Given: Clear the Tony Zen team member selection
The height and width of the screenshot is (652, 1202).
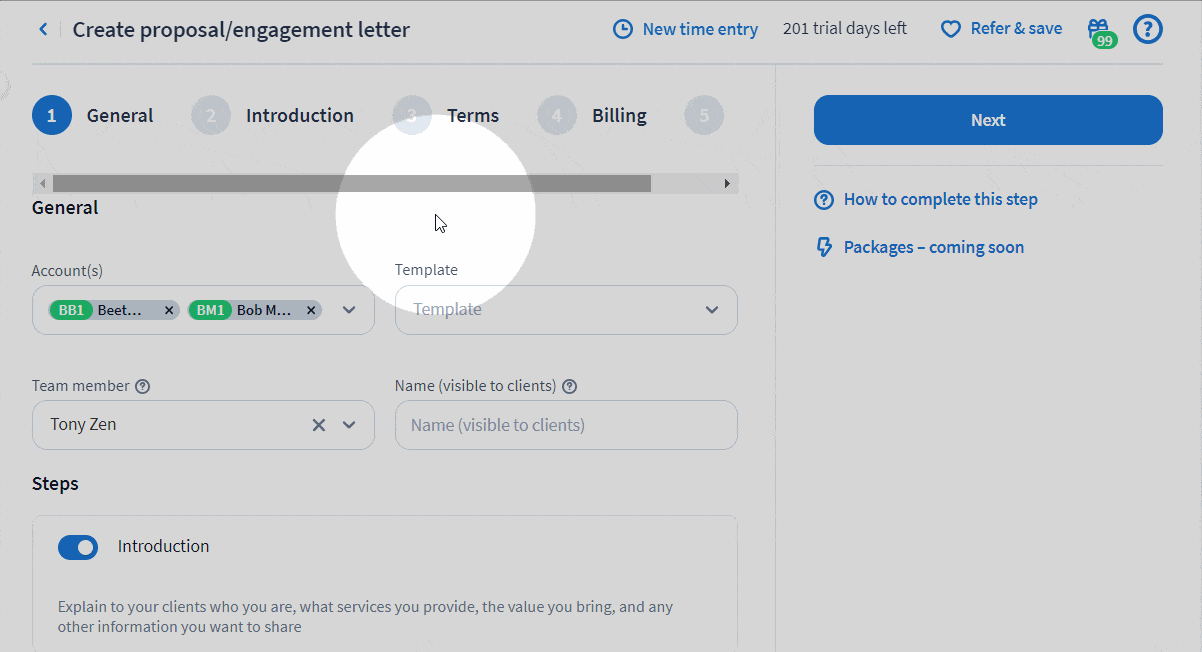Looking at the screenshot, I should 319,425.
